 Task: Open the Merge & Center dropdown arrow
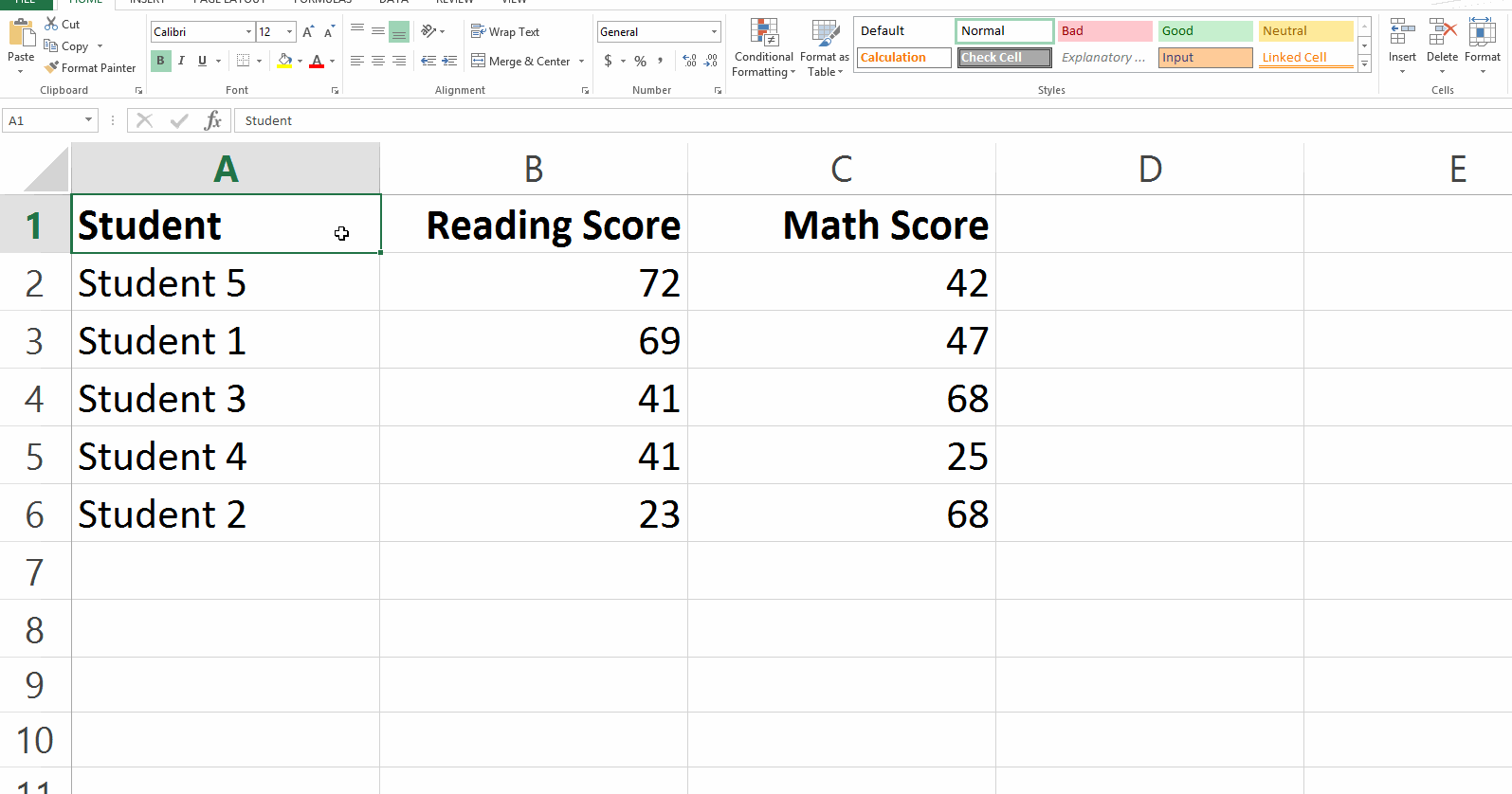click(x=581, y=61)
